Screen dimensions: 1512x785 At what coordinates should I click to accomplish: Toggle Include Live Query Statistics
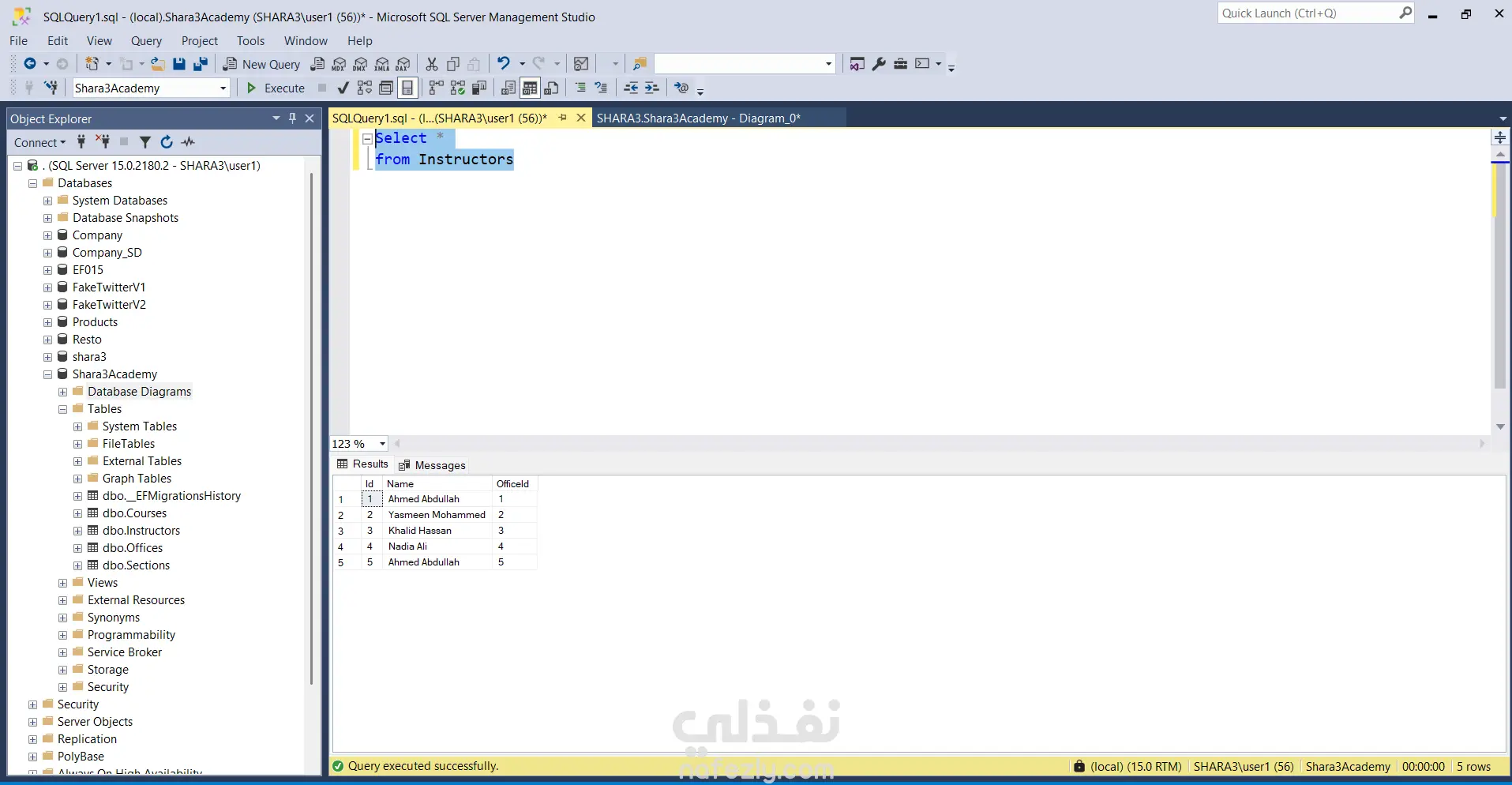click(x=458, y=88)
